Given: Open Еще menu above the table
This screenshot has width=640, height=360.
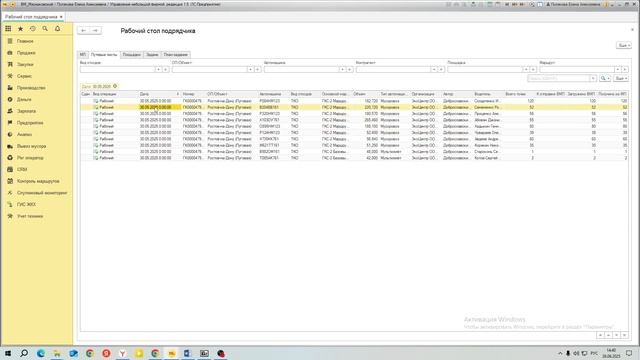Looking at the screenshot, I should (620, 78).
